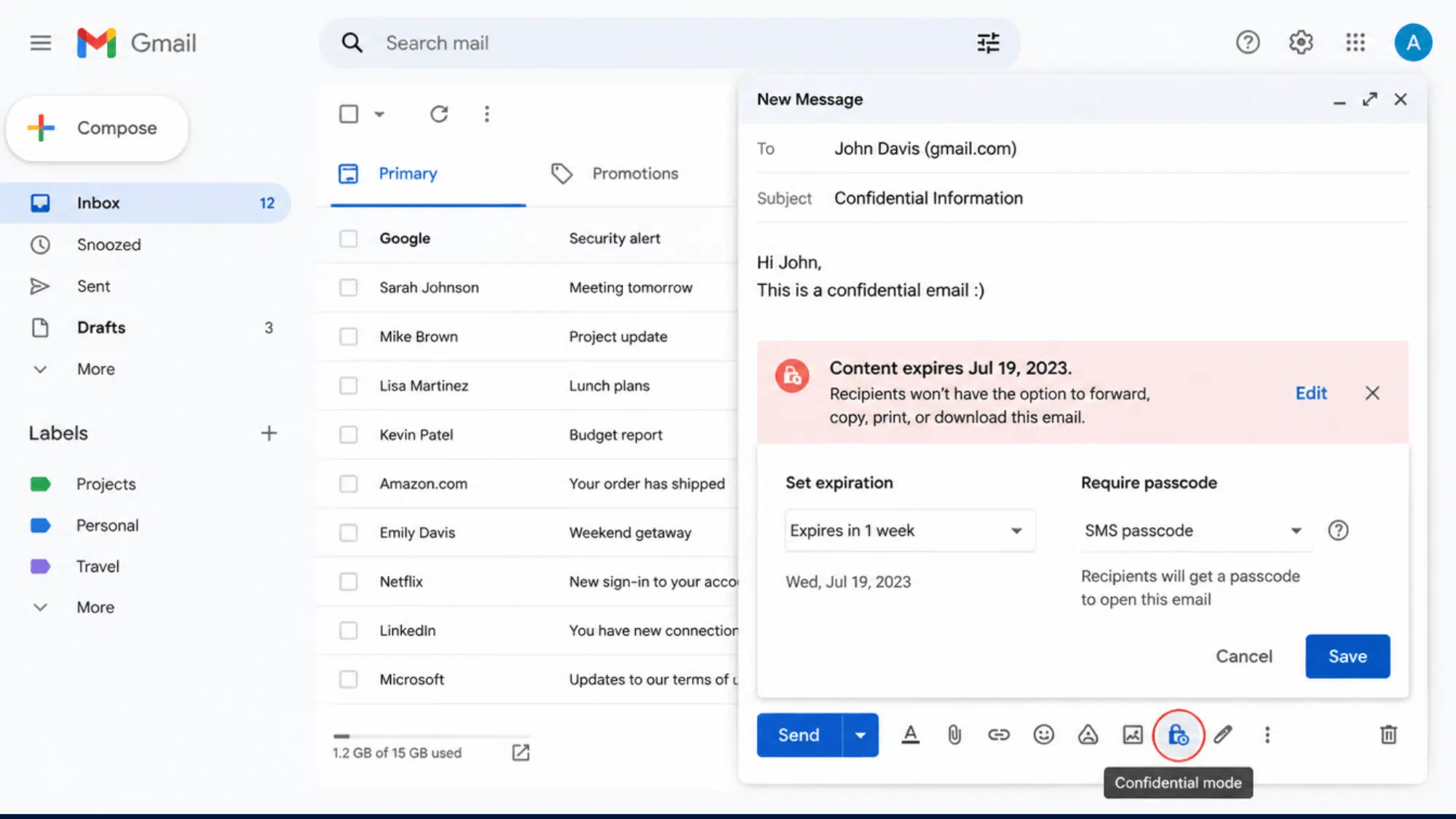
Task: Select the Netflix email checkbox
Action: pos(349,582)
